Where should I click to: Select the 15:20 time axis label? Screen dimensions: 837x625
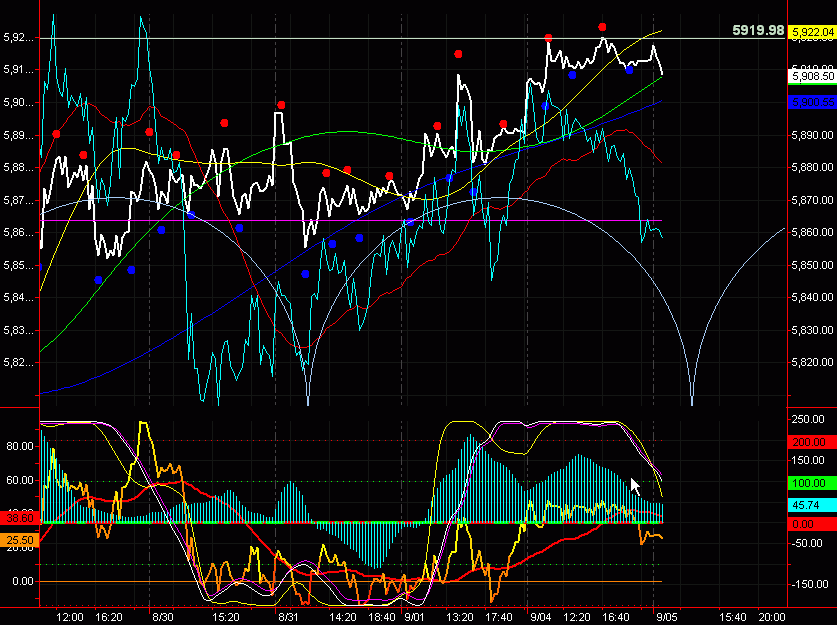(x=226, y=618)
